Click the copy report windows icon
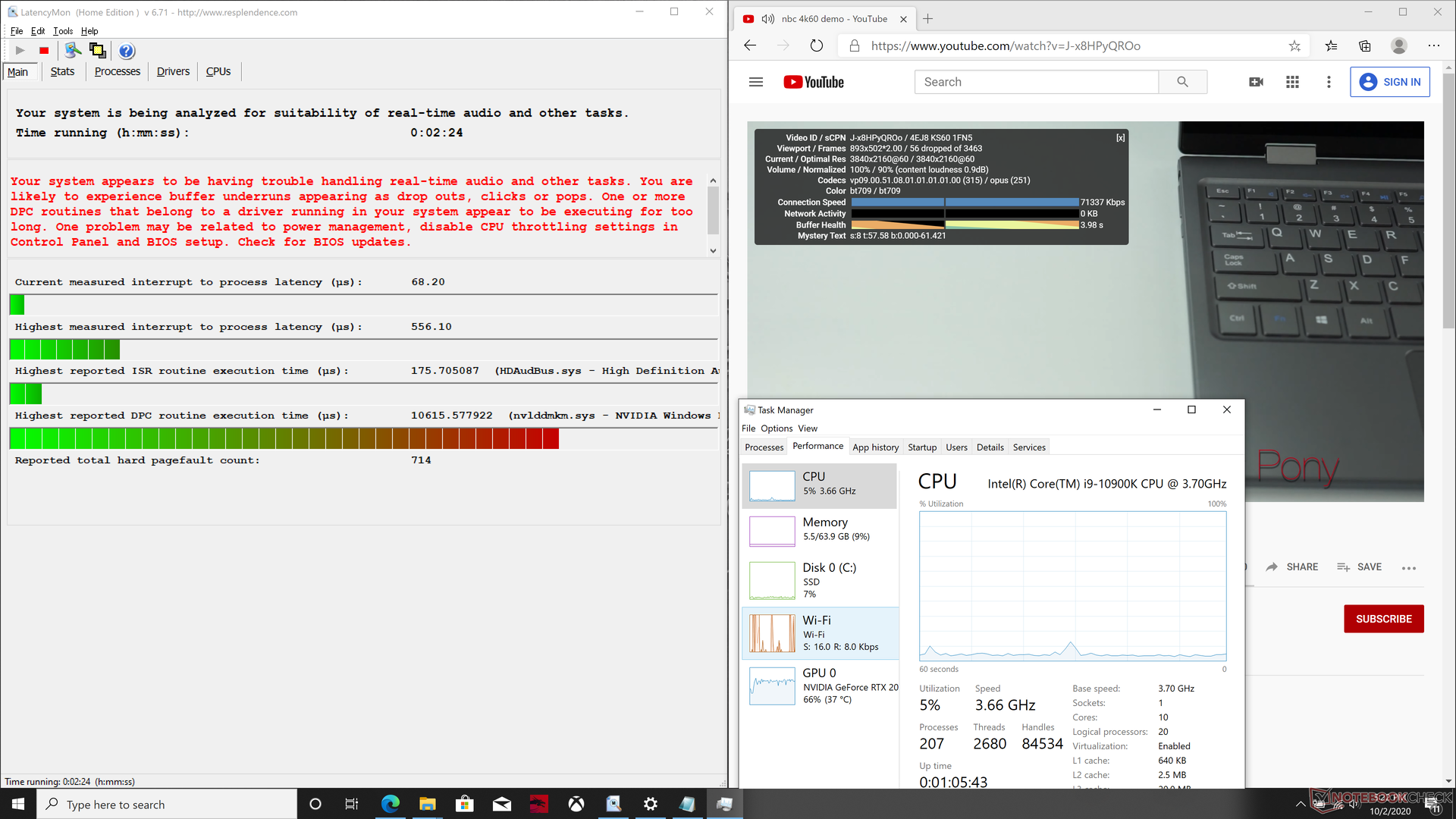This screenshot has width=1456, height=819. pyautogui.click(x=98, y=51)
